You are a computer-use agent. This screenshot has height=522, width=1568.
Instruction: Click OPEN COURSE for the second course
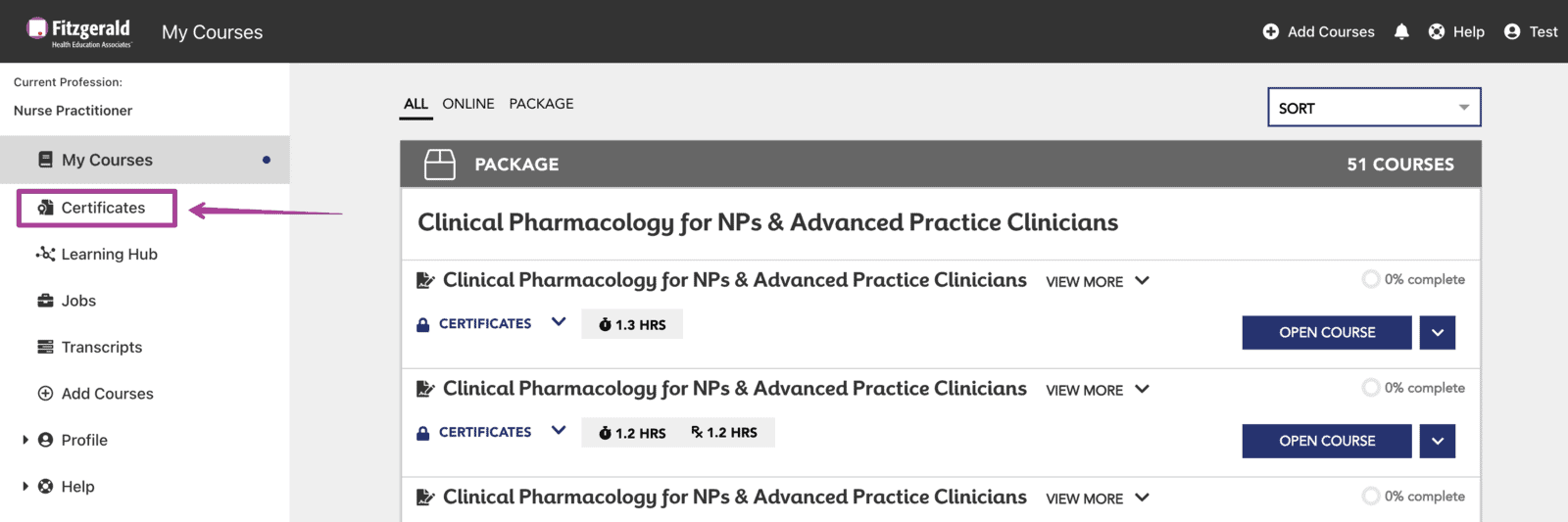click(x=1327, y=441)
